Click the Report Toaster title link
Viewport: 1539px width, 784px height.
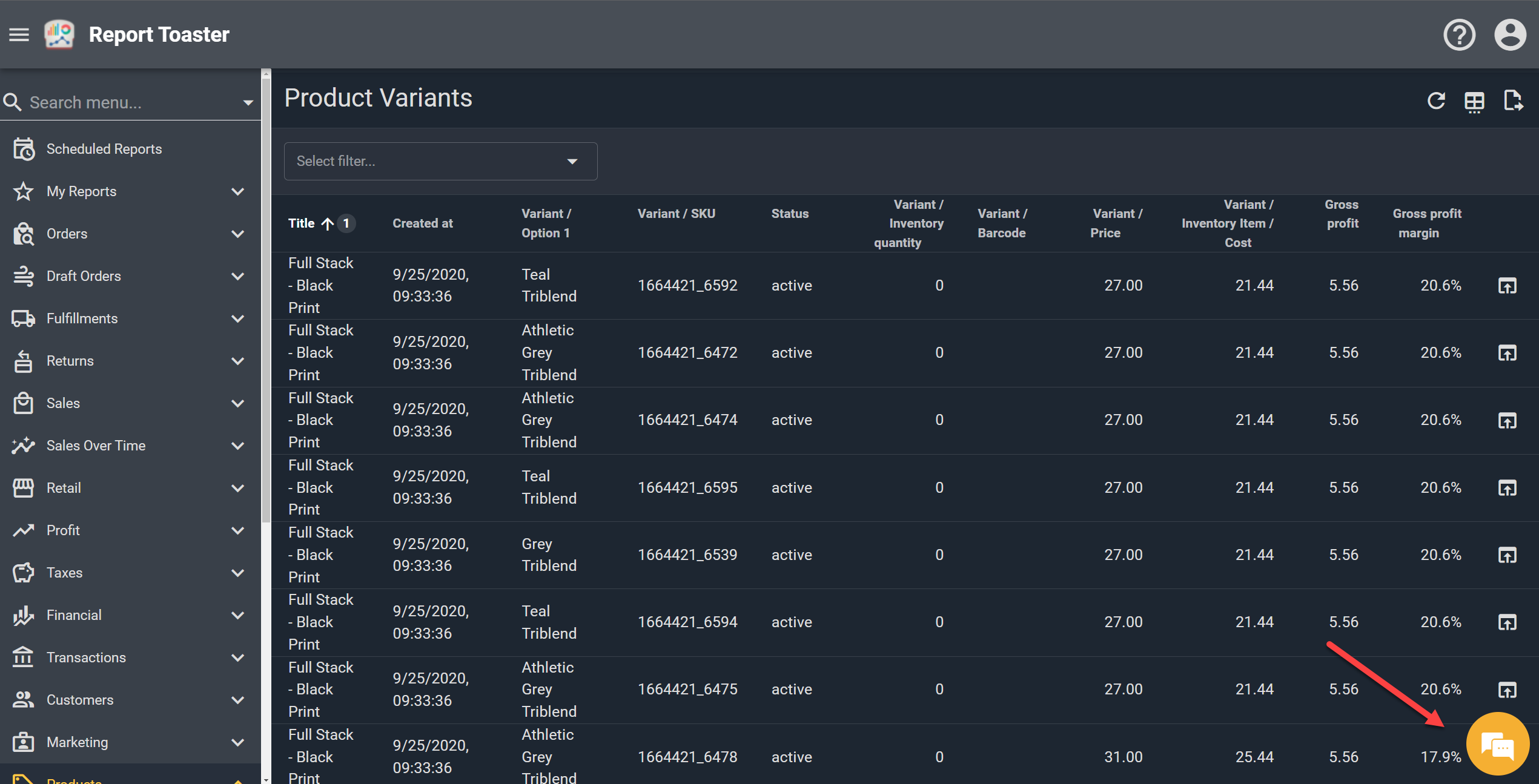click(159, 35)
